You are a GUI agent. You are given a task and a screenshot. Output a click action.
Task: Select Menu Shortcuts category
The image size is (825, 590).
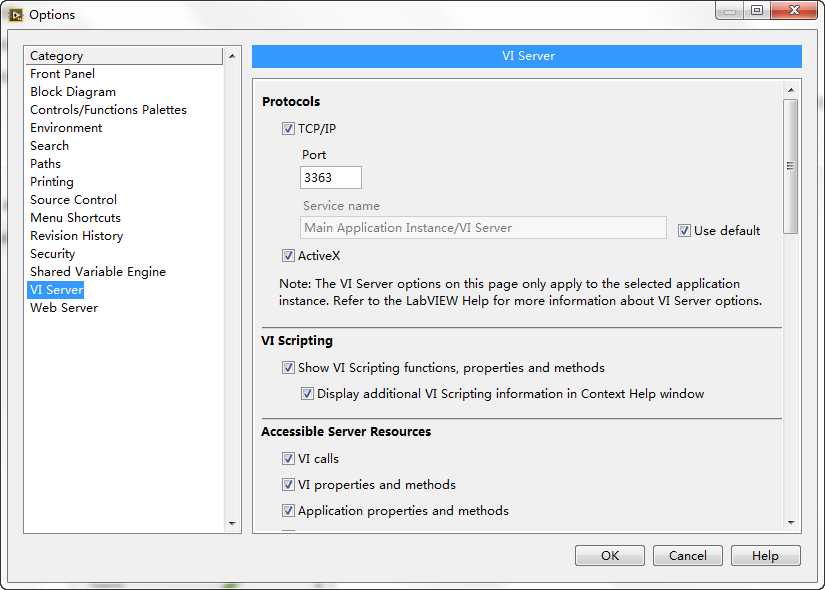(75, 217)
